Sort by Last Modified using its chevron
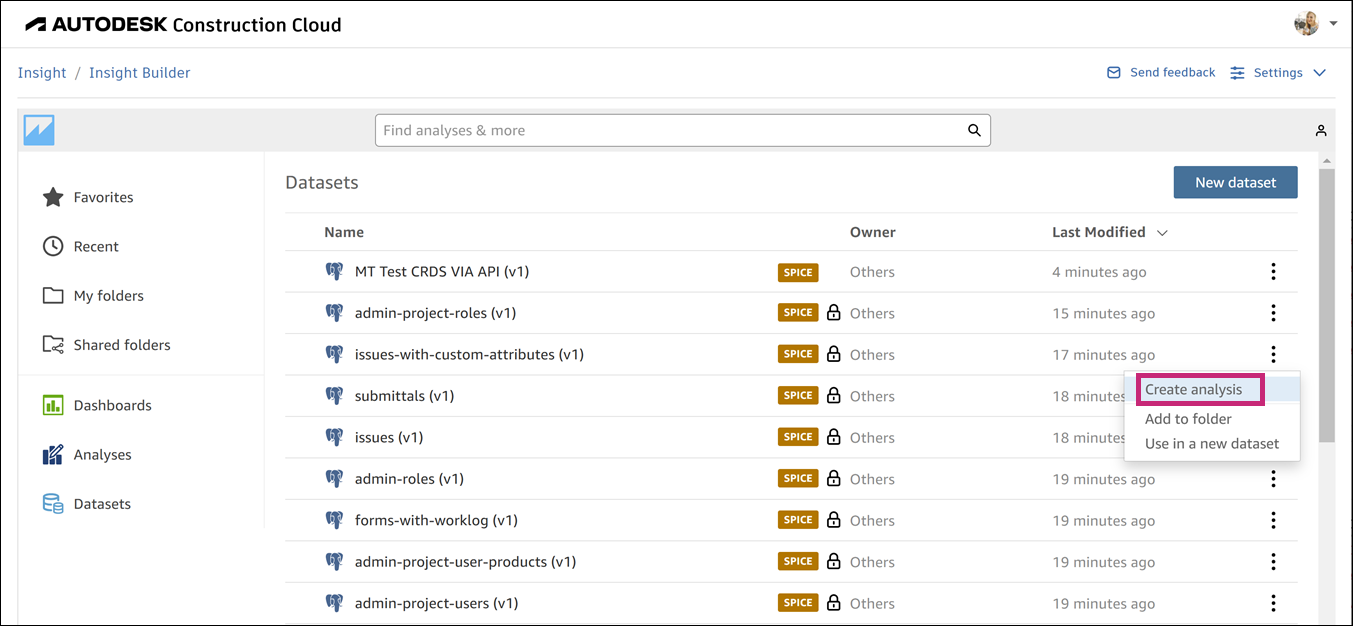Viewport: 1353px width, 626px height. [1161, 232]
